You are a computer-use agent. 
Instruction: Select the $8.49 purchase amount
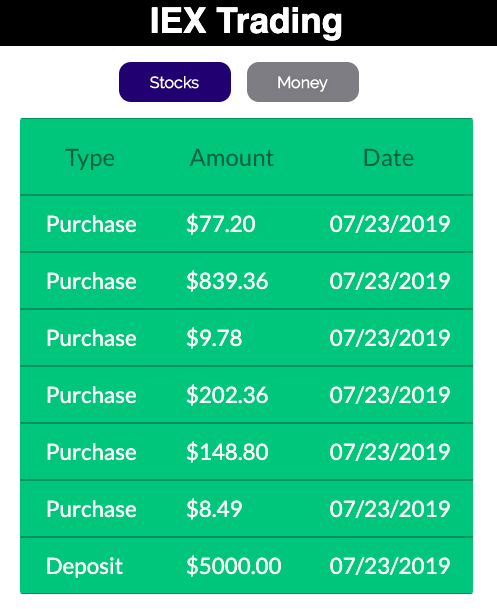[214, 509]
